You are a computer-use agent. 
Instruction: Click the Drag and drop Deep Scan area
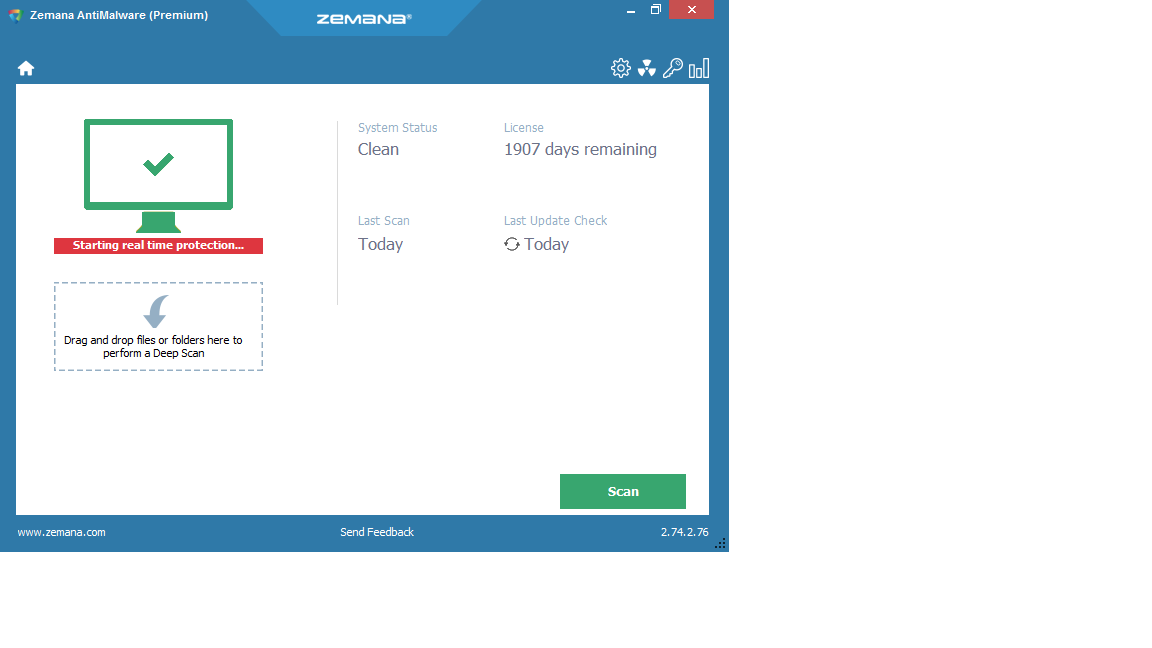tap(159, 326)
